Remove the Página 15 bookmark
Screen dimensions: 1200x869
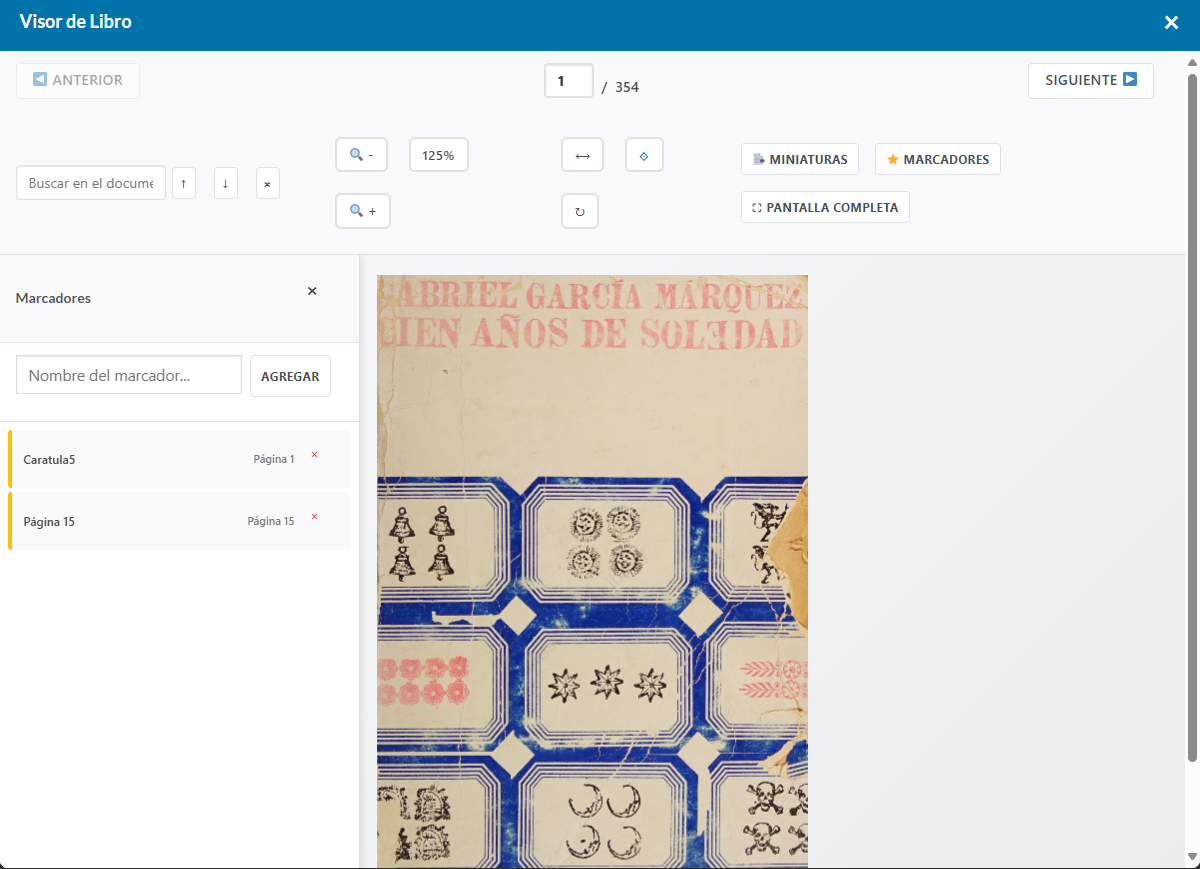point(314,517)
